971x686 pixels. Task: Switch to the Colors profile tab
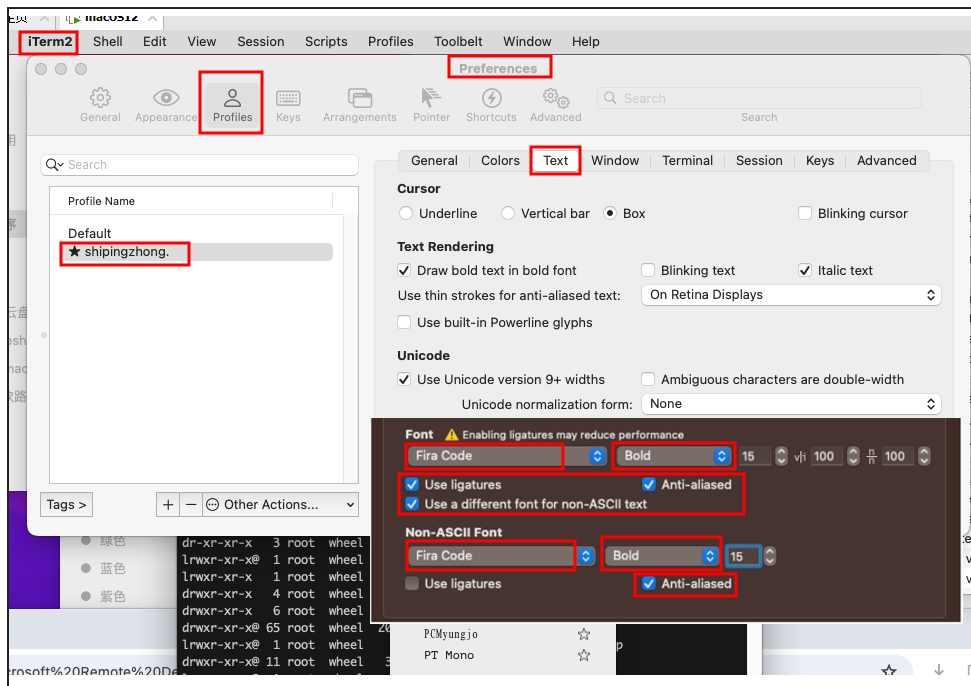tap(500, 161)
